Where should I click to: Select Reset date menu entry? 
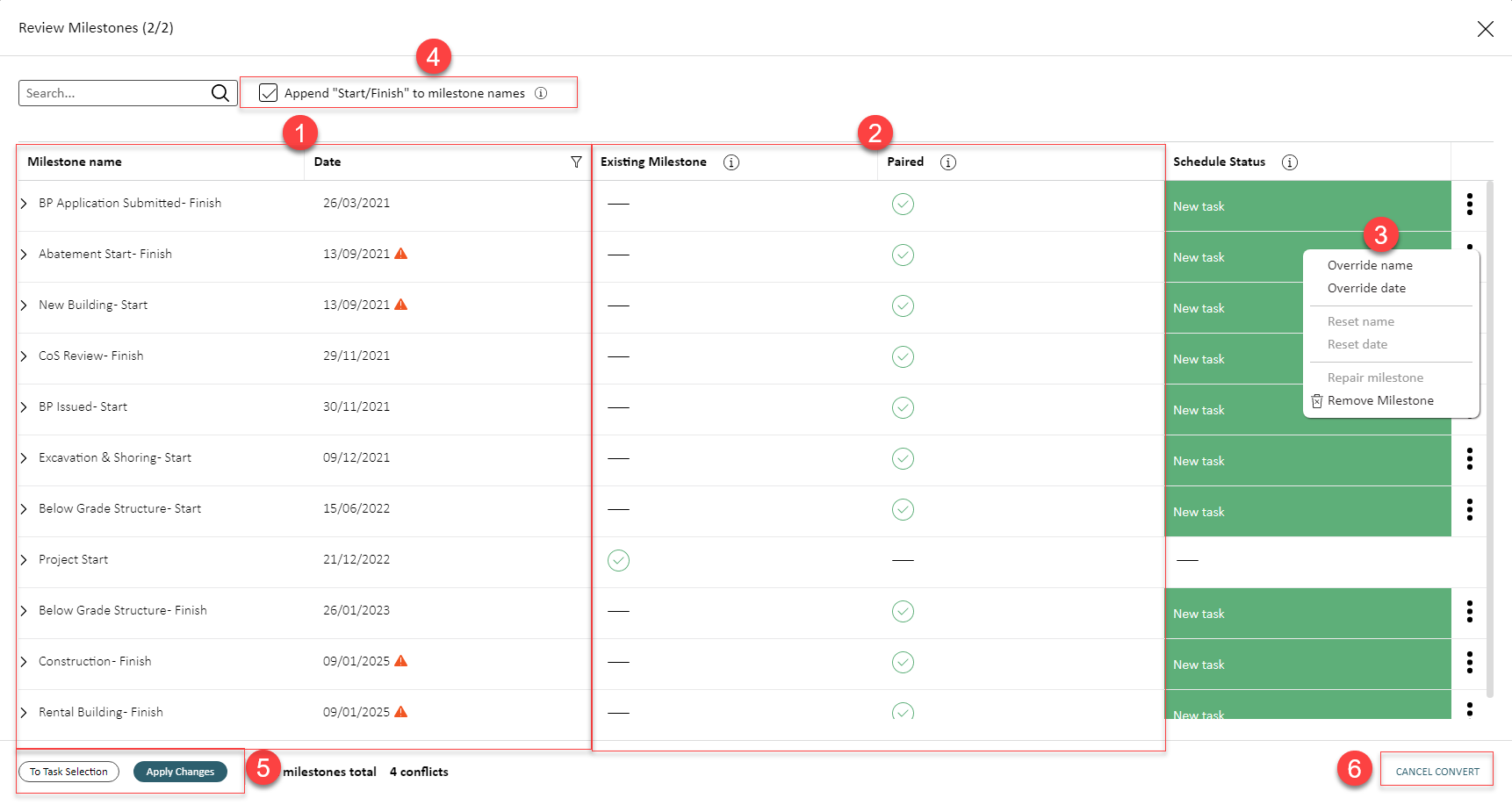click(x=1357, y=344)
